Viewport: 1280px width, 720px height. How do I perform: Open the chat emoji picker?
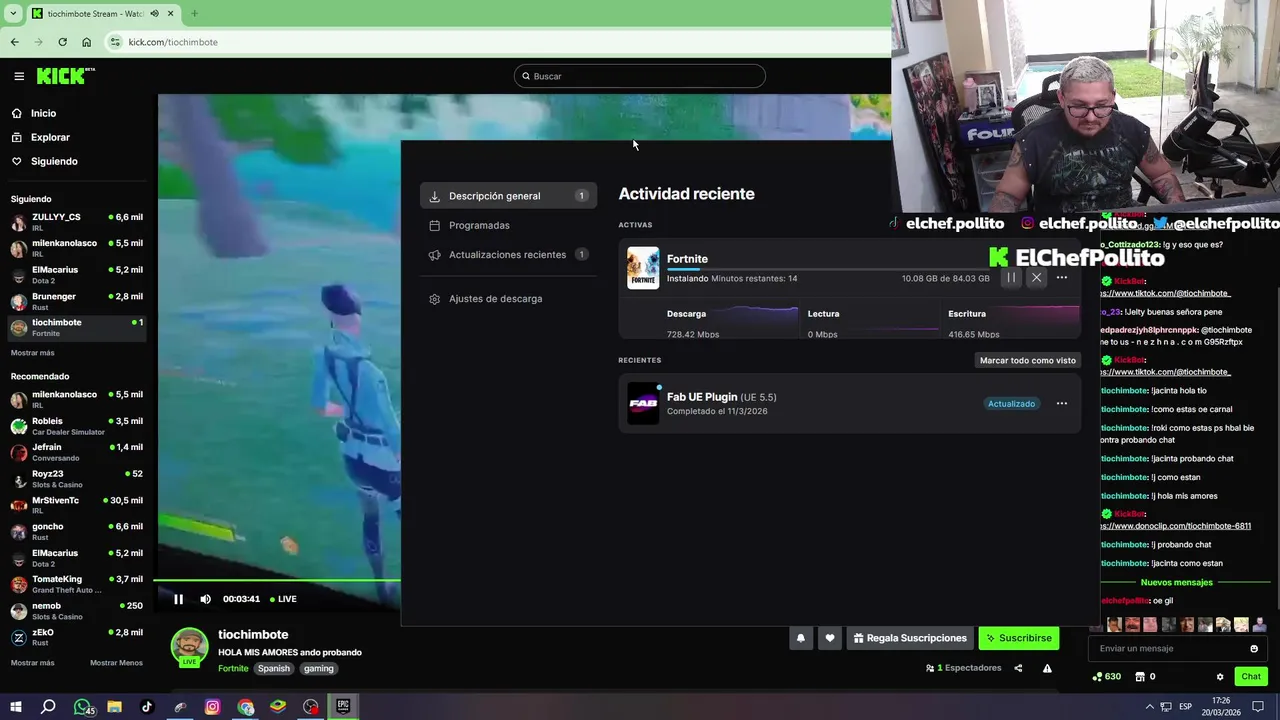pyautogui.click(x=1254, y=648)
